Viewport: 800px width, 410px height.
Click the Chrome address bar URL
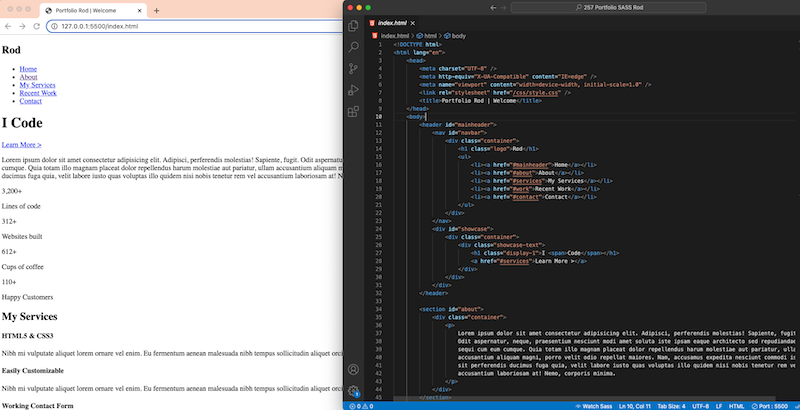point(99,27)
